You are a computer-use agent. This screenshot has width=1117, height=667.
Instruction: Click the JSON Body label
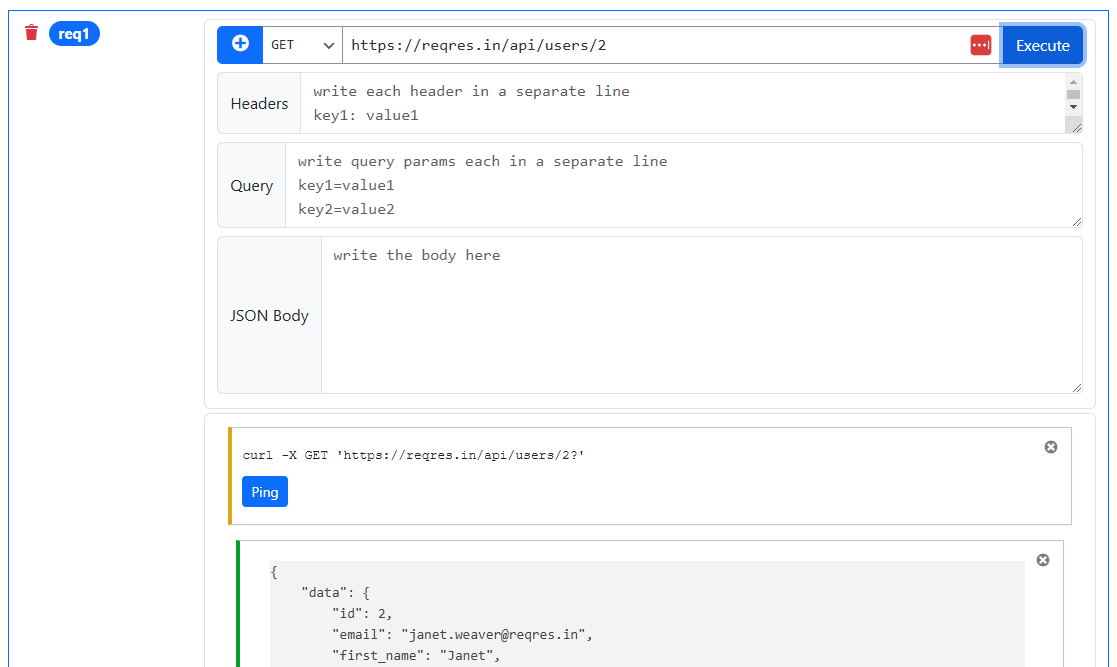(x=269, y=315)
